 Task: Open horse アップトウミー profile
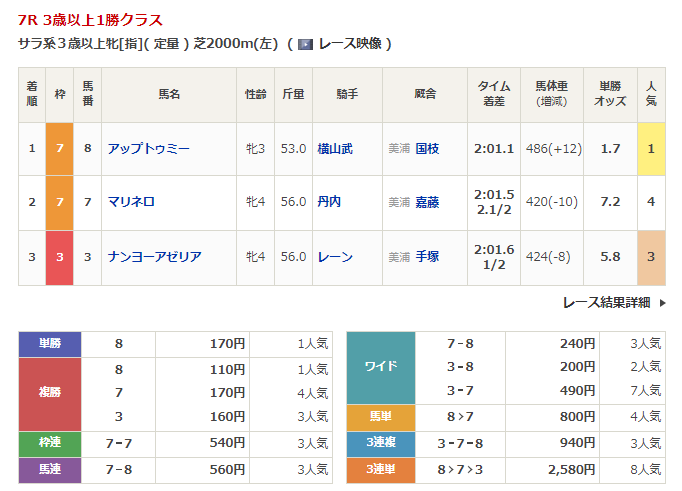[x=148, y=148]
